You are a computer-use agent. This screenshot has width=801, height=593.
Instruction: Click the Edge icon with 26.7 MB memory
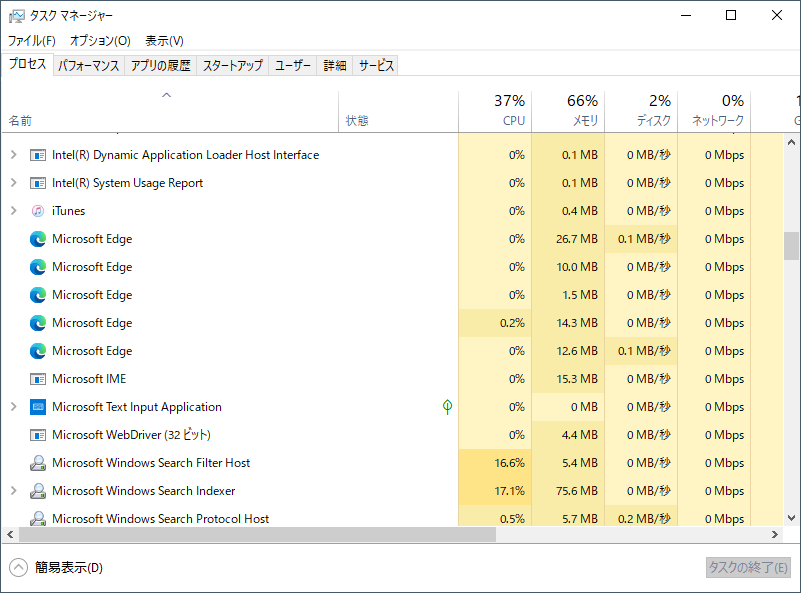click(x=38, y=239)
